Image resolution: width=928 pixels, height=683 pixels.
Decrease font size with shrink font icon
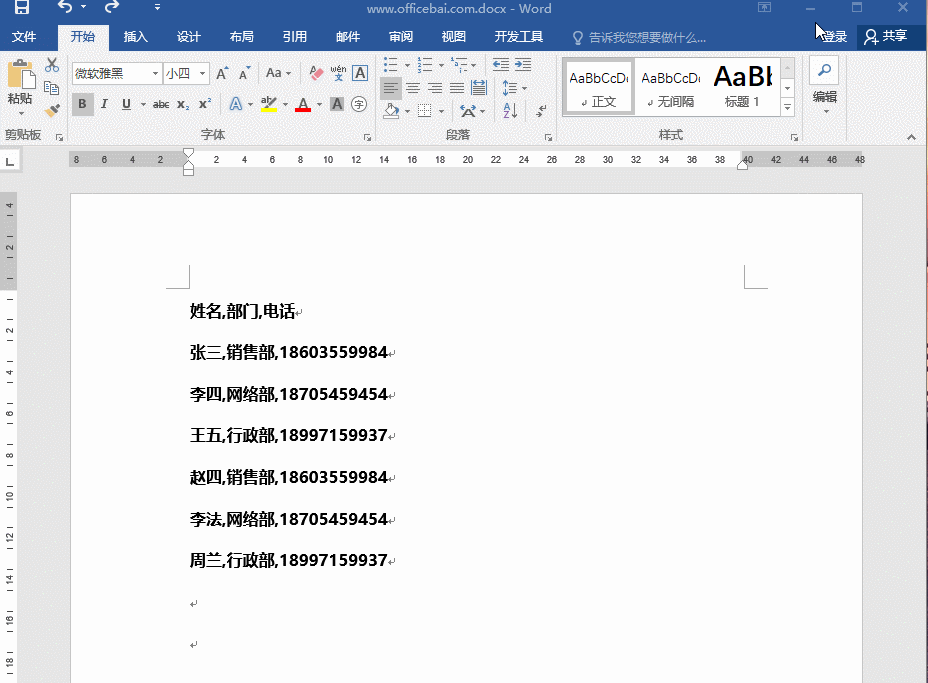pos(244,73)
